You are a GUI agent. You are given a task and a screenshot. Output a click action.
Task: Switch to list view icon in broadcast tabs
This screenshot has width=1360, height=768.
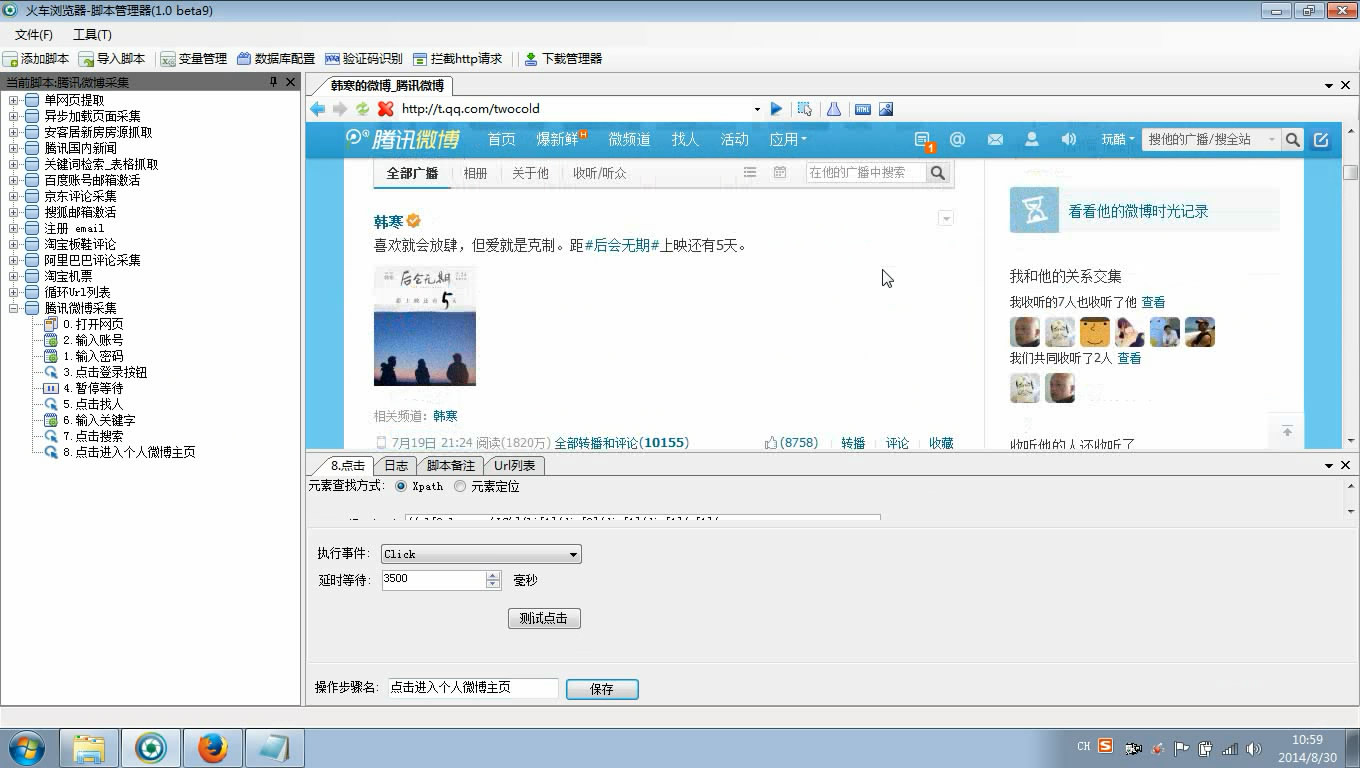pyautogui.click(x=750, y=173)
